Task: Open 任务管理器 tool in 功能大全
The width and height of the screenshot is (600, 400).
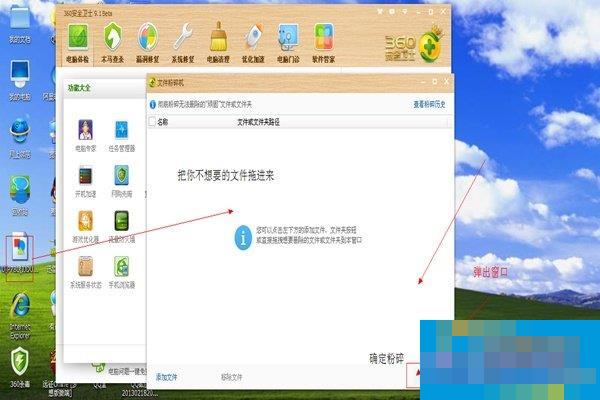Action: click(x=122, y=136)
